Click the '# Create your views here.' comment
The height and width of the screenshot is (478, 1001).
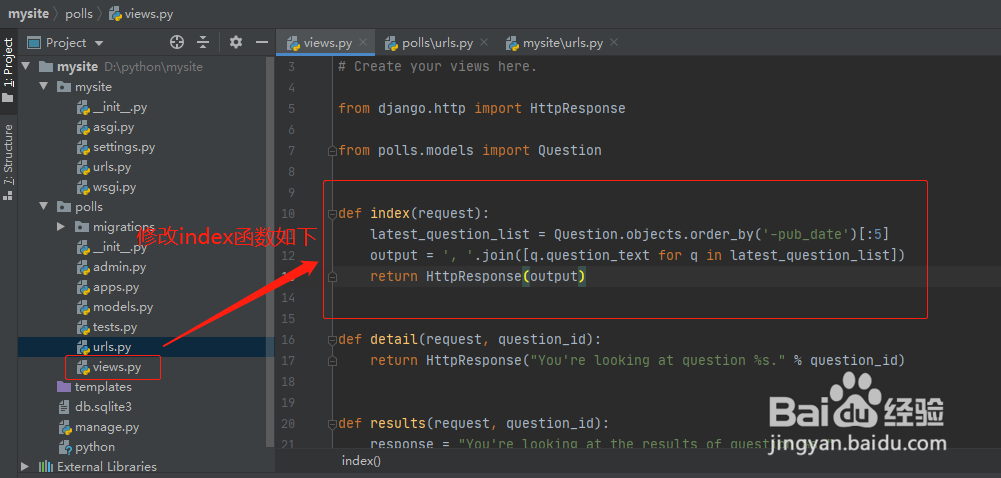pyautogui.click(x=438, y=66)
